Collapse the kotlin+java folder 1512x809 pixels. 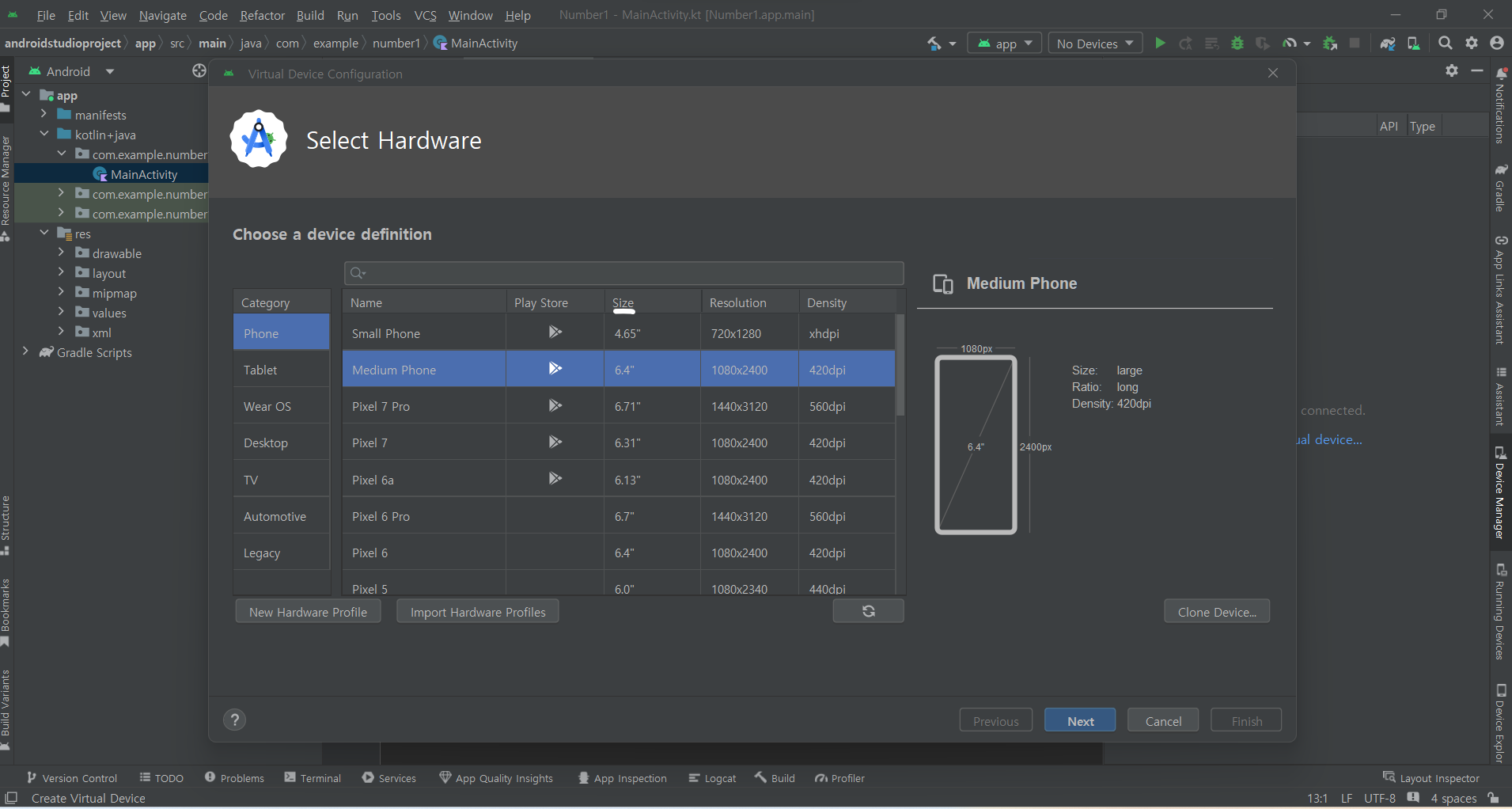[x=44, y=134]
